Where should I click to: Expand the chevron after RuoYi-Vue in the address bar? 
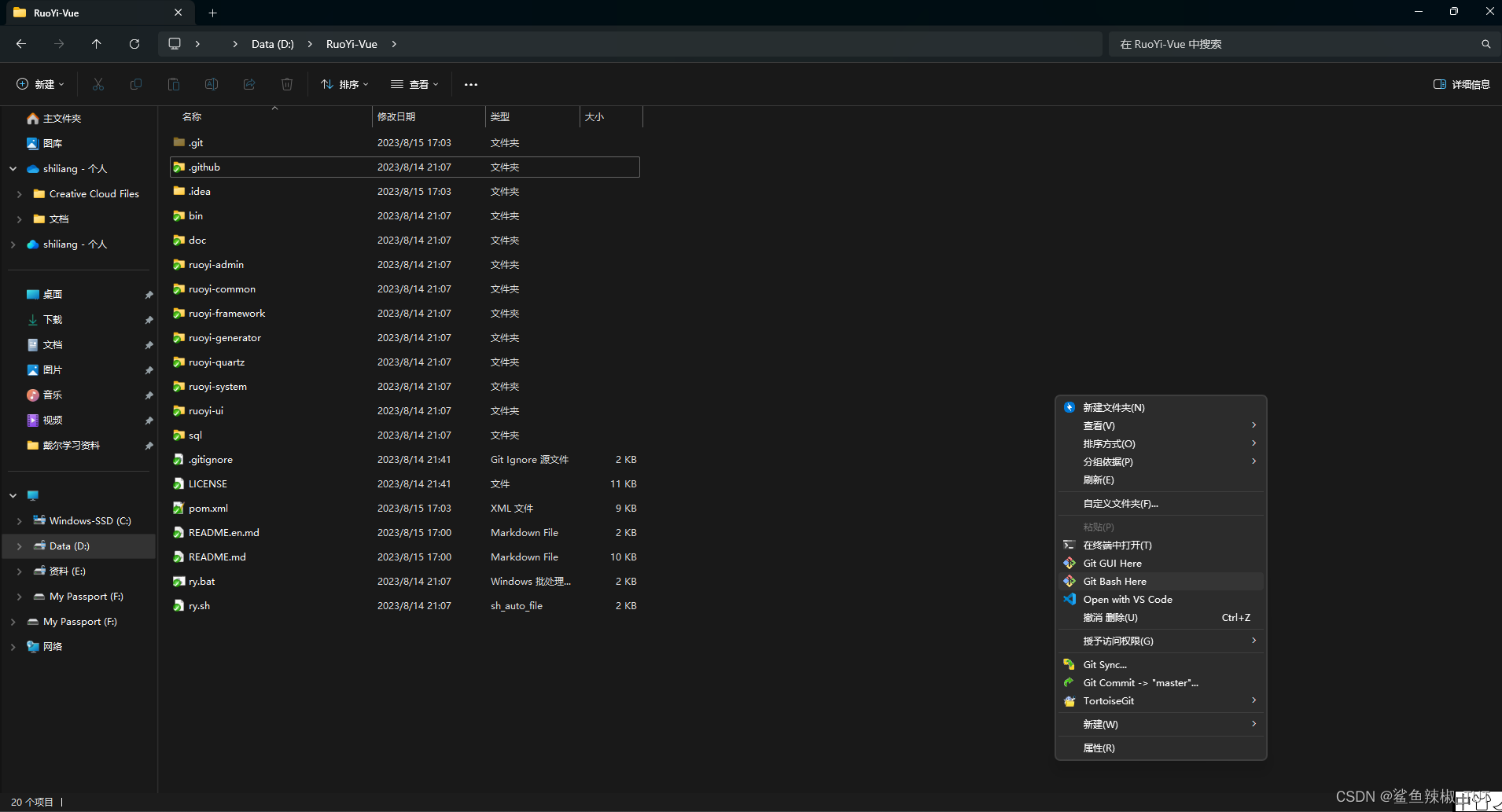click(x=394, y=44)
